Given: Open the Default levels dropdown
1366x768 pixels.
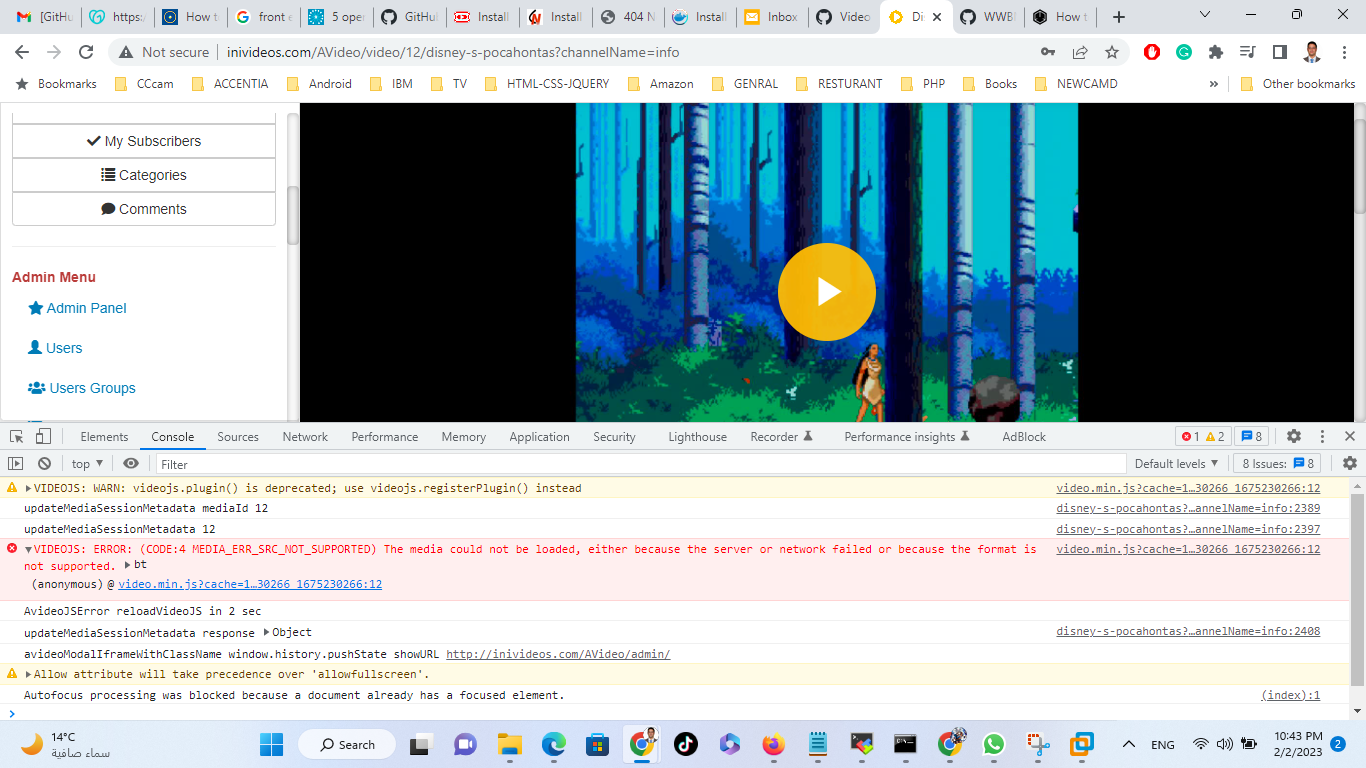Looking at the screenshot, I should pos(1176,463).
